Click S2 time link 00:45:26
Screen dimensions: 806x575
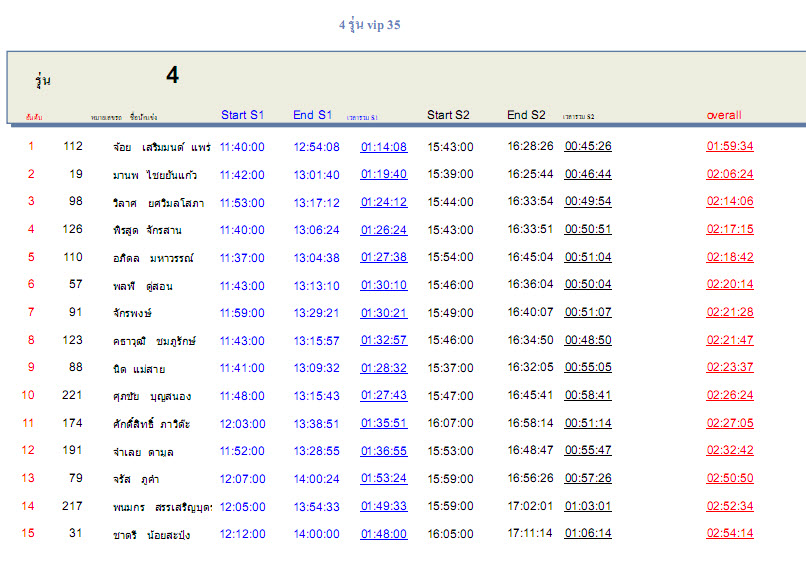tap(588, 146)
